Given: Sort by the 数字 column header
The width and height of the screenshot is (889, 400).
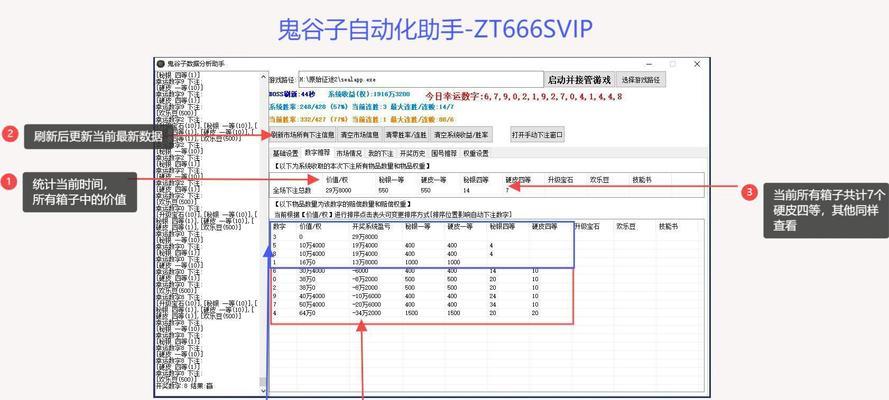Looking at the screenshot, I should click(x=278, y=226).
